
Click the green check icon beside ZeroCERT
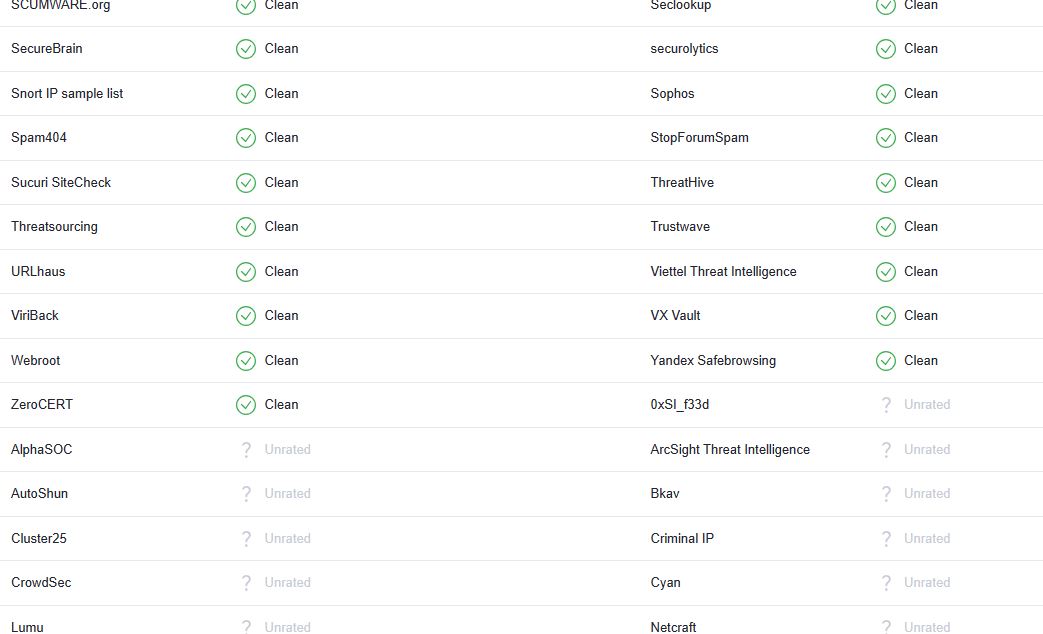click(245, 405)
